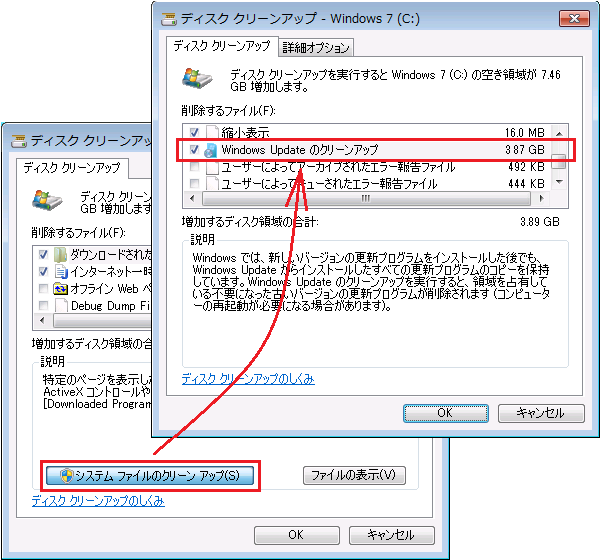The height and width of the screenshot is (560, 600).
Task: Select the Windows Update のクリーンアップ row text
Action: pyautogui.click(x=300, y=150)
